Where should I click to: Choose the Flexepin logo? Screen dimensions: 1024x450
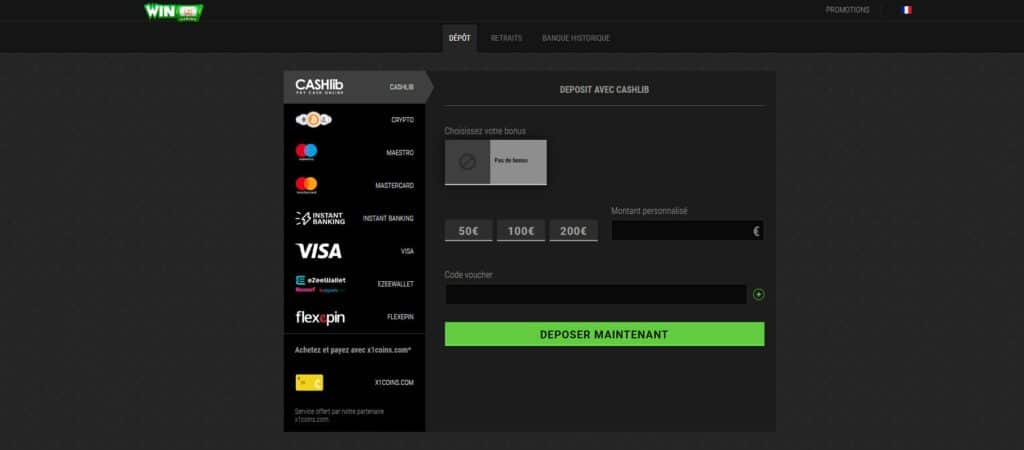pyautogui.click(x=320, y=317)
